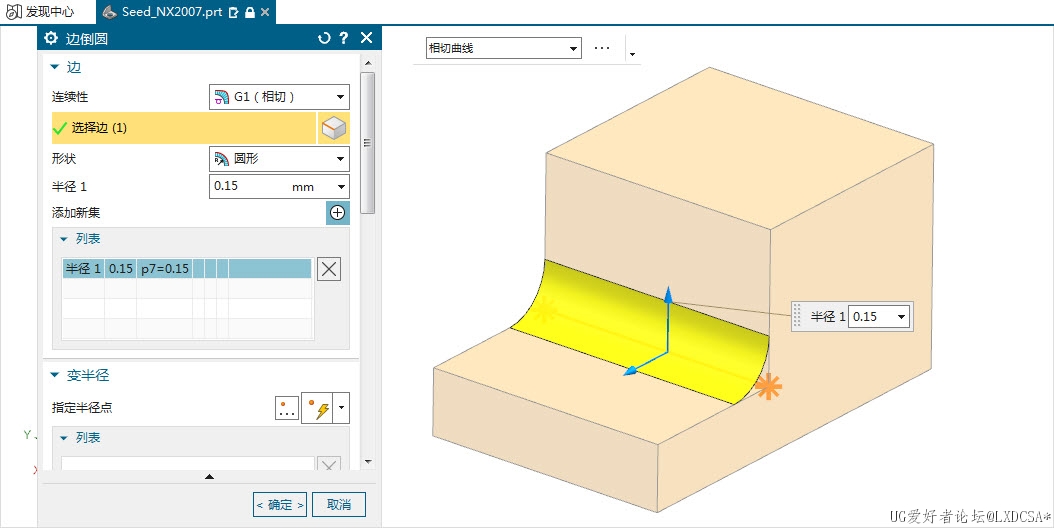The image size is (1054, 528).
Task: Cancel with the 取消 button
Action: [339, 504]
